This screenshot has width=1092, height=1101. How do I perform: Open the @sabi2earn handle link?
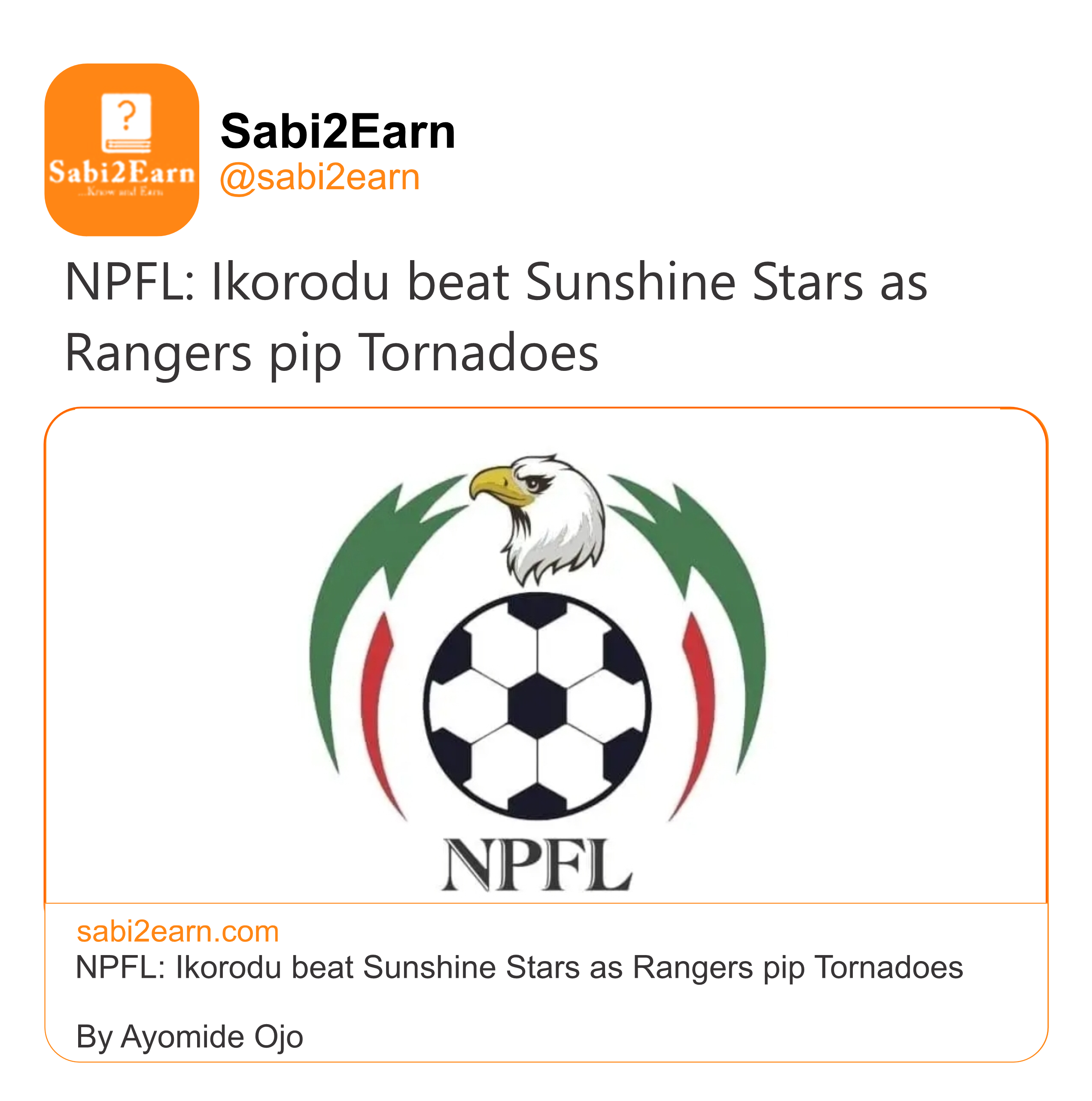pos(319,177)
